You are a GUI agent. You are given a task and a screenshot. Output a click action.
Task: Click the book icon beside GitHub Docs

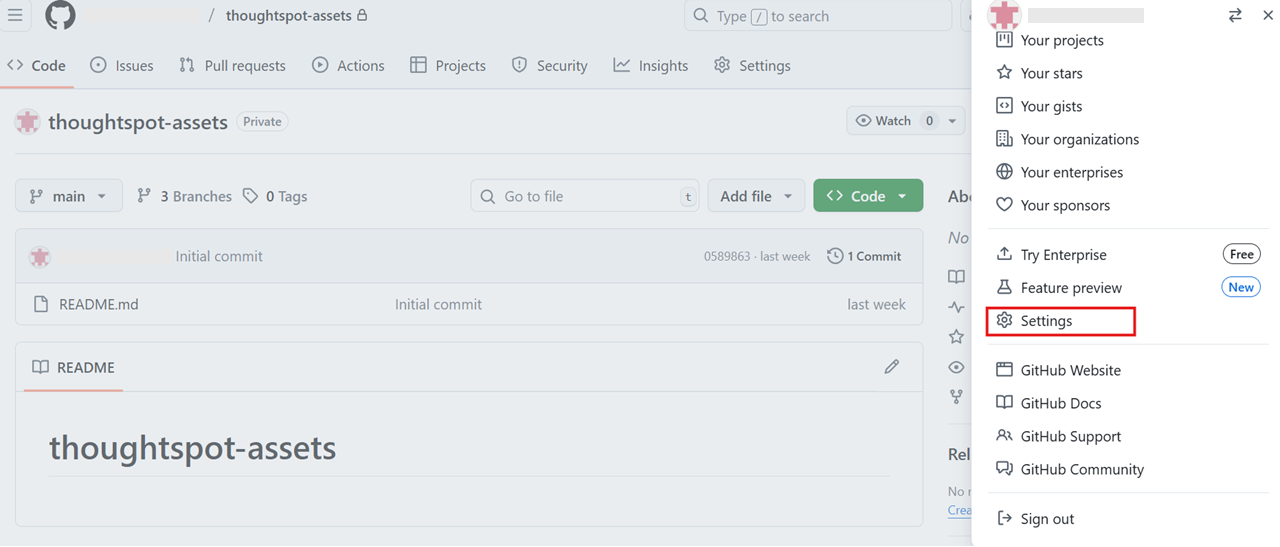pyautogui.click(x=1004, y=403)
